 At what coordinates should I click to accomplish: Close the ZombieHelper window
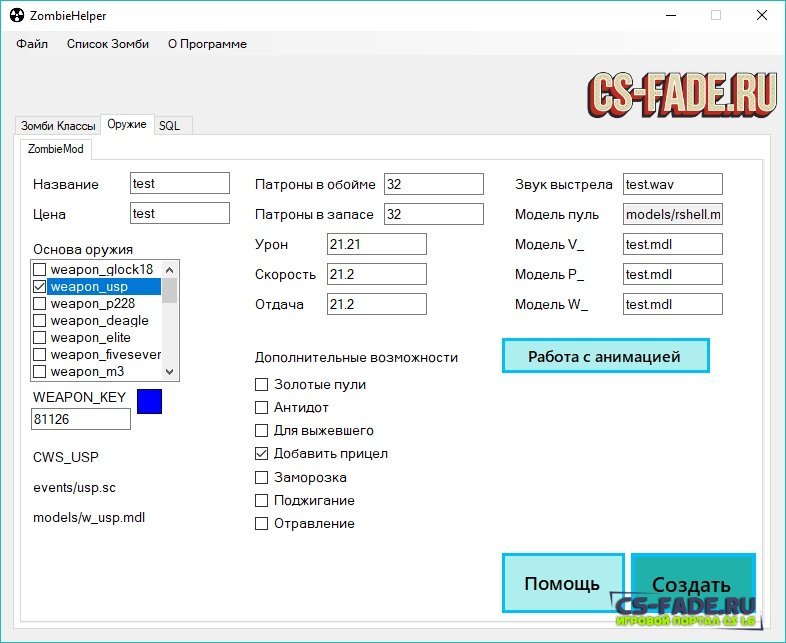pos(762,16)
